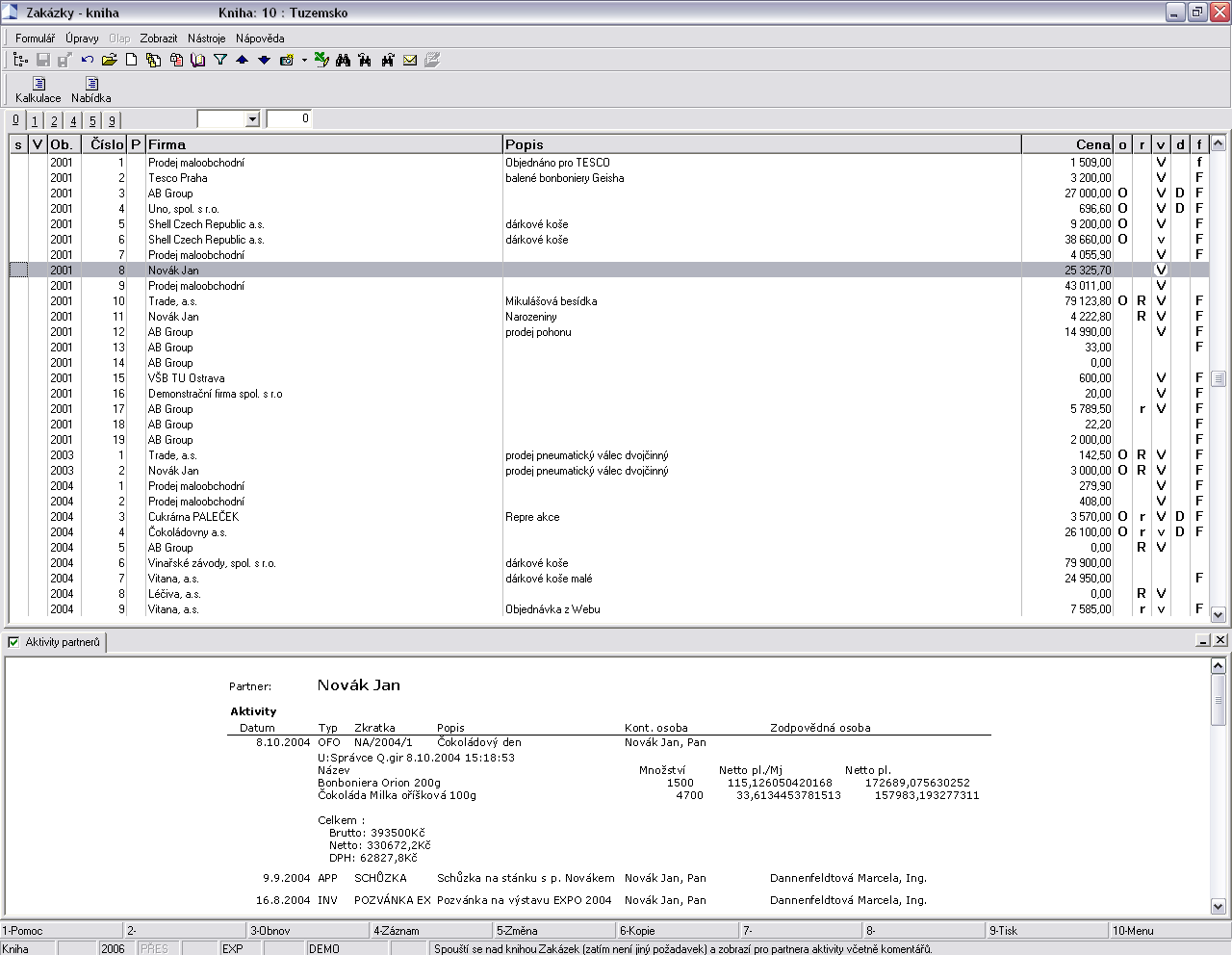The image size is (1232, 955).
Task: Uncheck the Aktivity partnerů checkbox
Action: coord(13,642)
